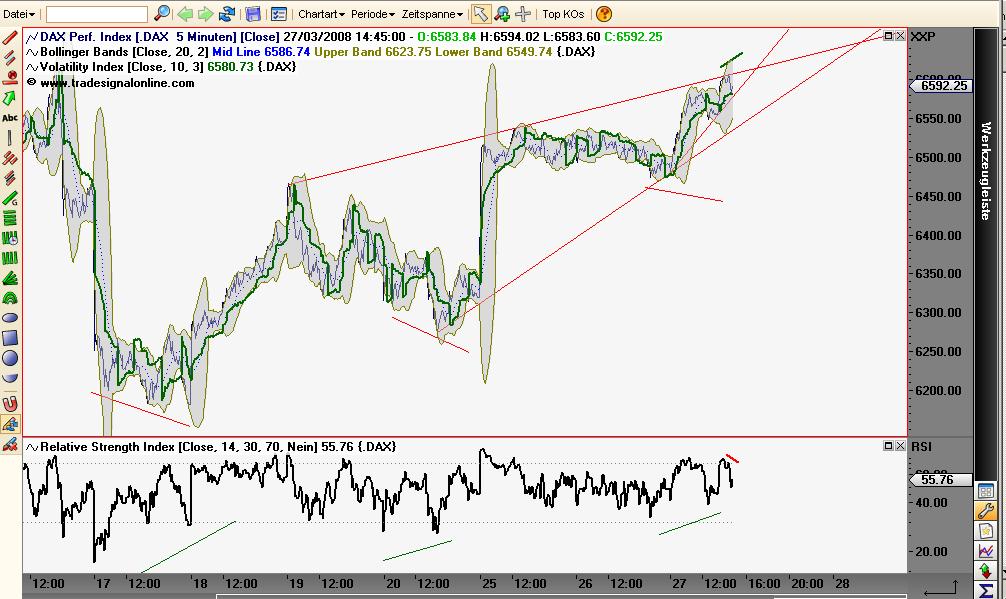This screenshot has width=1006, height=599.
Task: Click the symbol search input field
Action: [97, 14]
